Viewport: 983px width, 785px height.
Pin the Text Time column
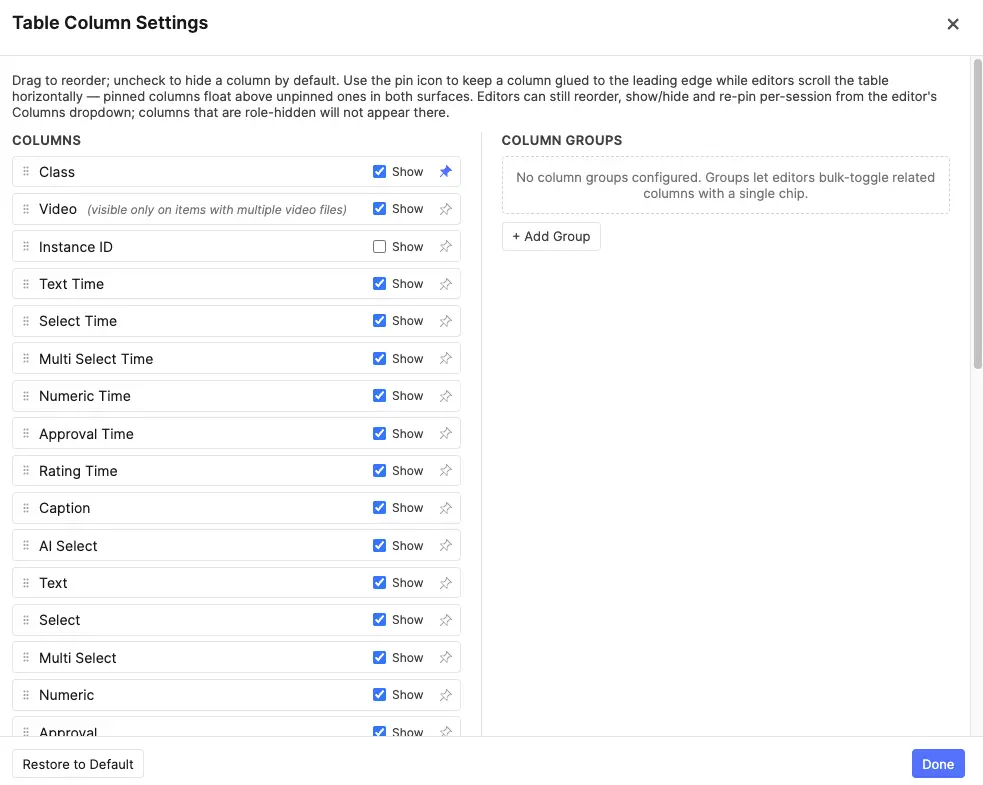tap(446, 283)
